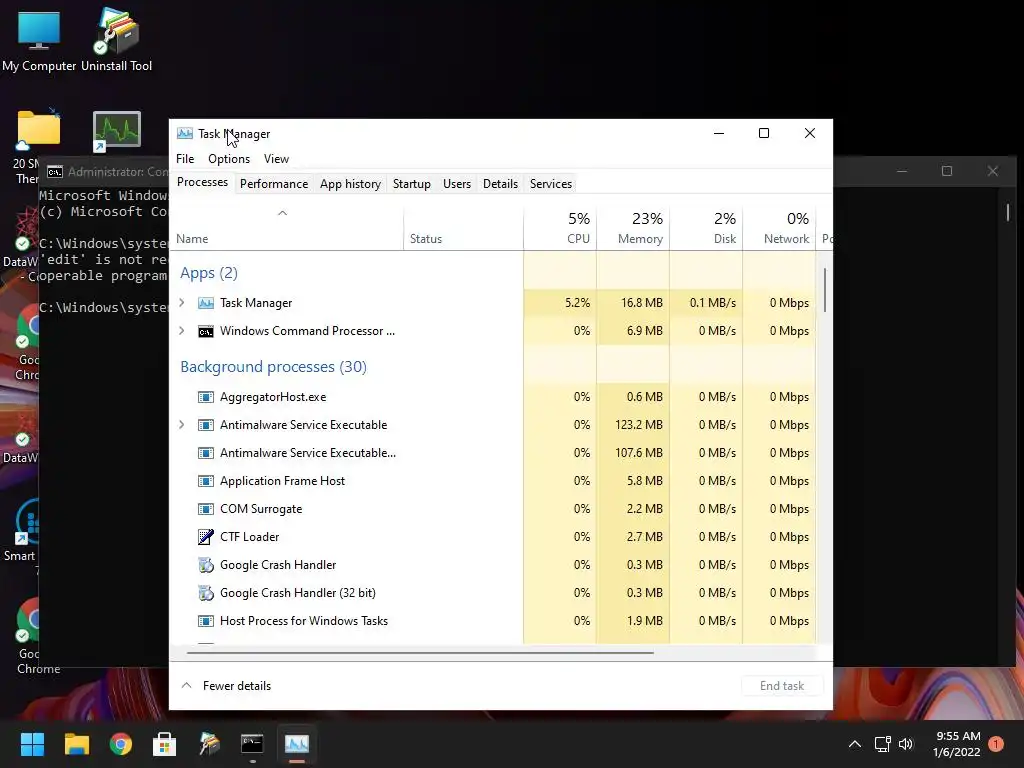Click the resource monitor desktop shortcut icon
This screenshot has height=768, width=1024.
pos(117,131)
